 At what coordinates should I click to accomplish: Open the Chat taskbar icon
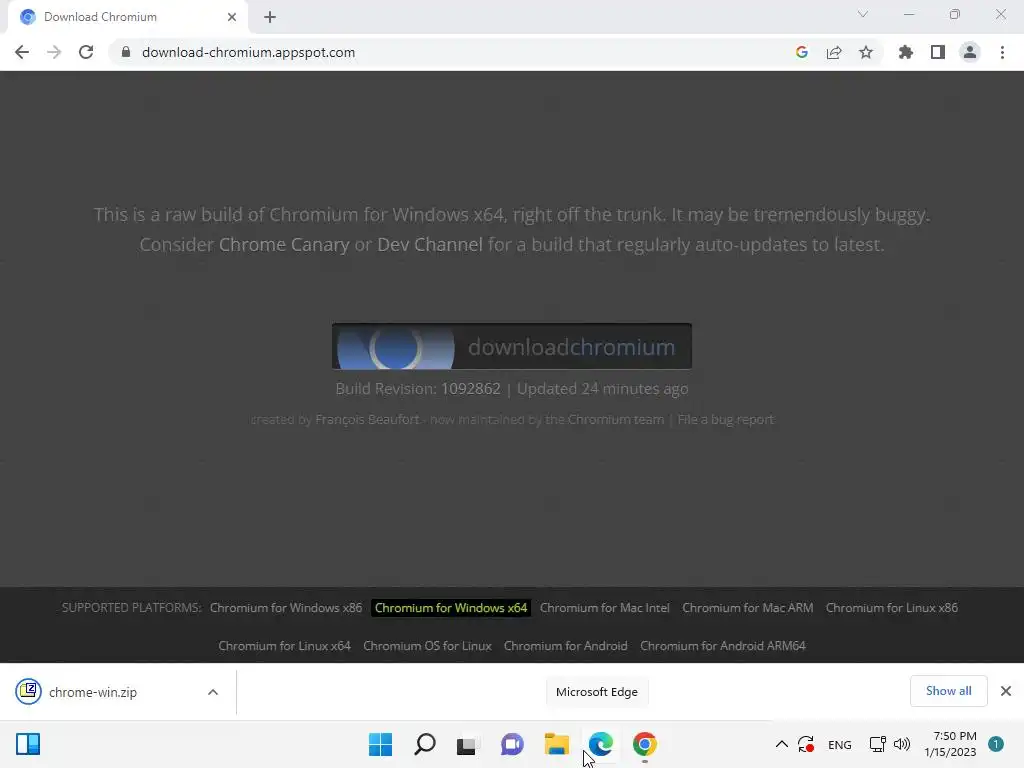click(512, 744)
